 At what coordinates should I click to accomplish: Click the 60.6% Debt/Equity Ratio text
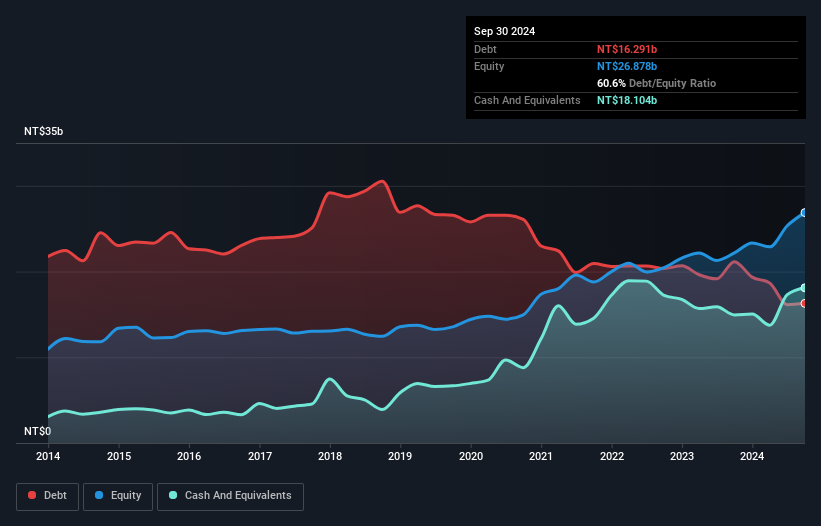tap(656, 83)
